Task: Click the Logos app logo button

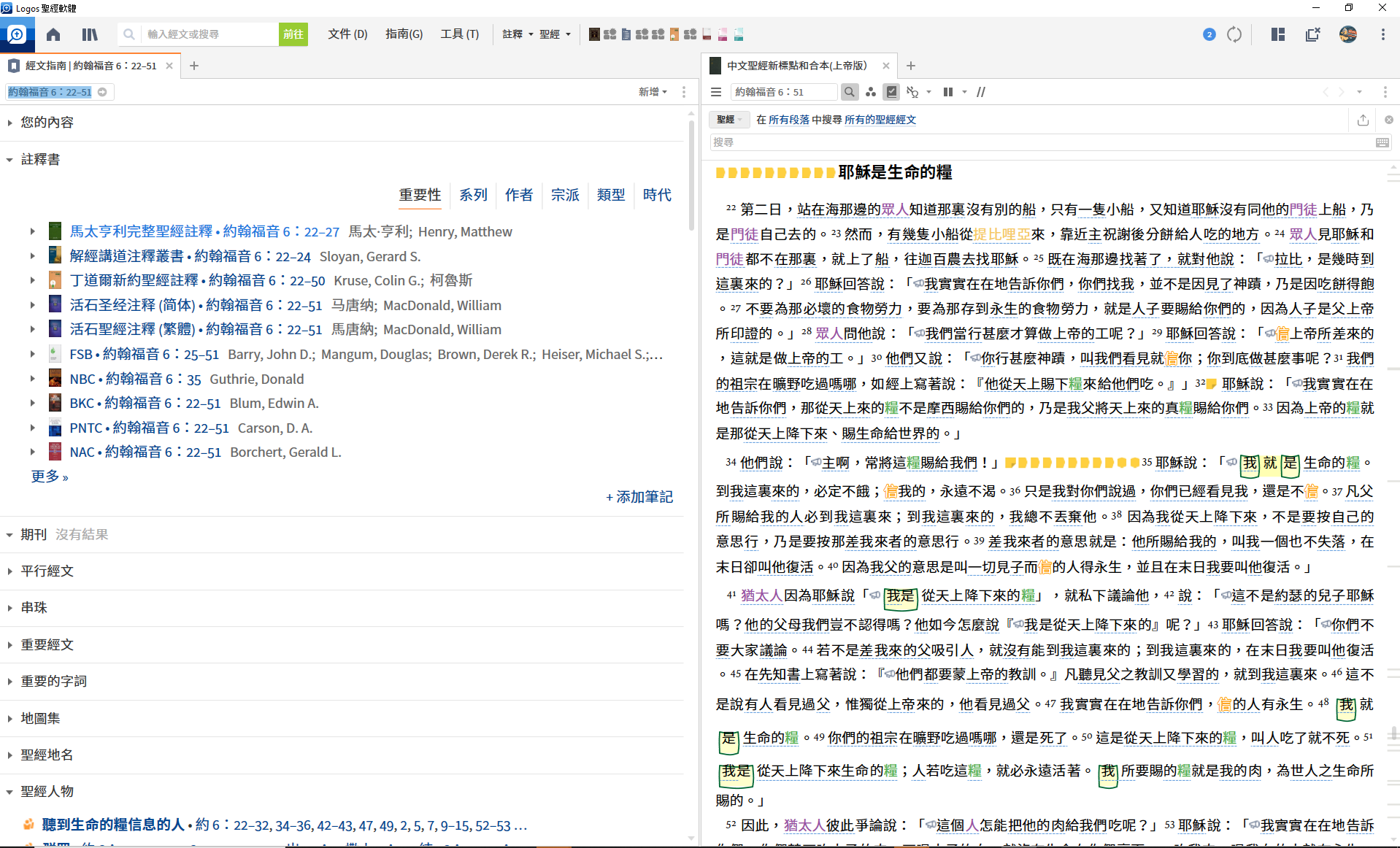Action: [x=17, y=34]
